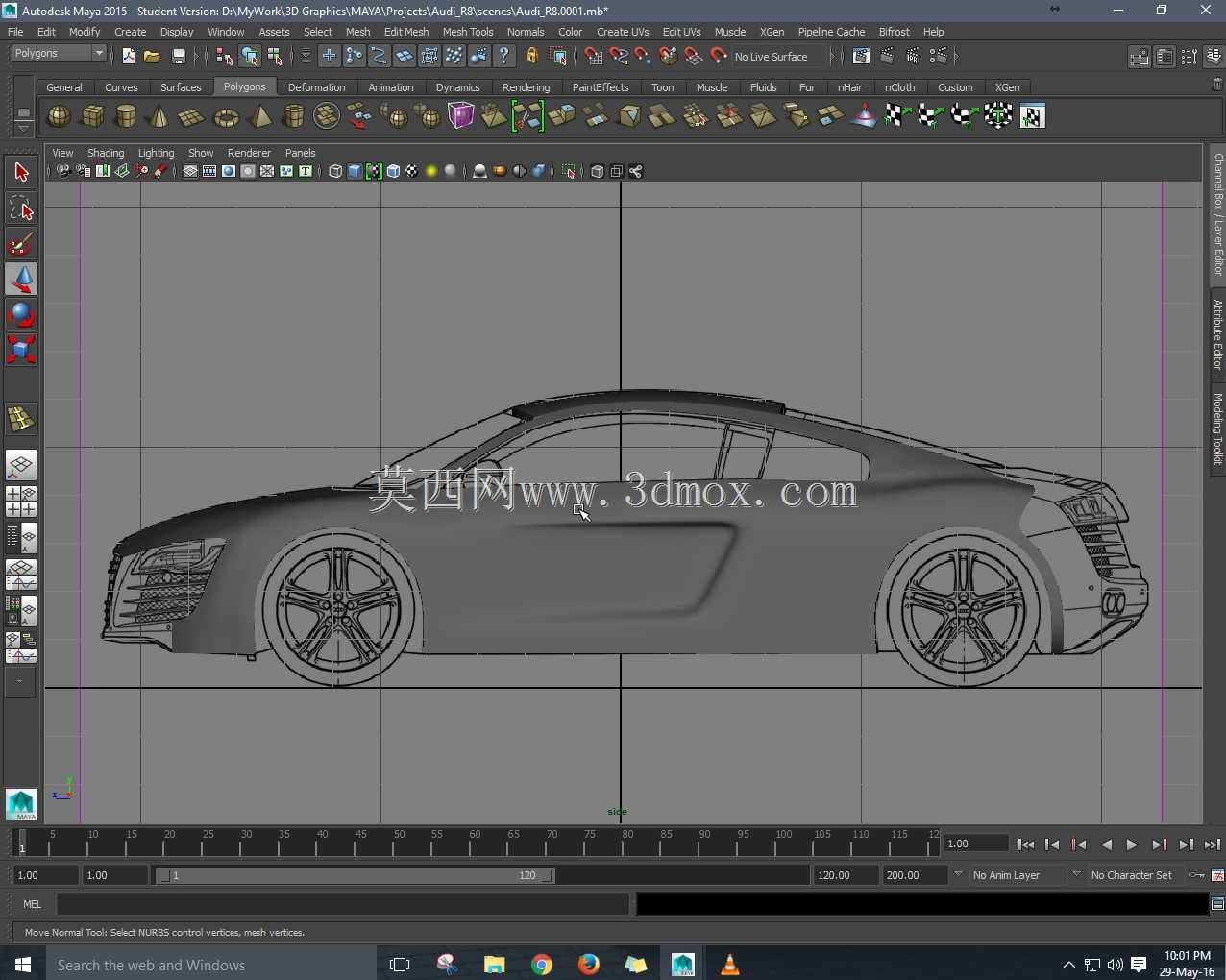Open the shelf options arrow menu
The width and height of the screenshot is (1226, 980).
coord(24,129)
